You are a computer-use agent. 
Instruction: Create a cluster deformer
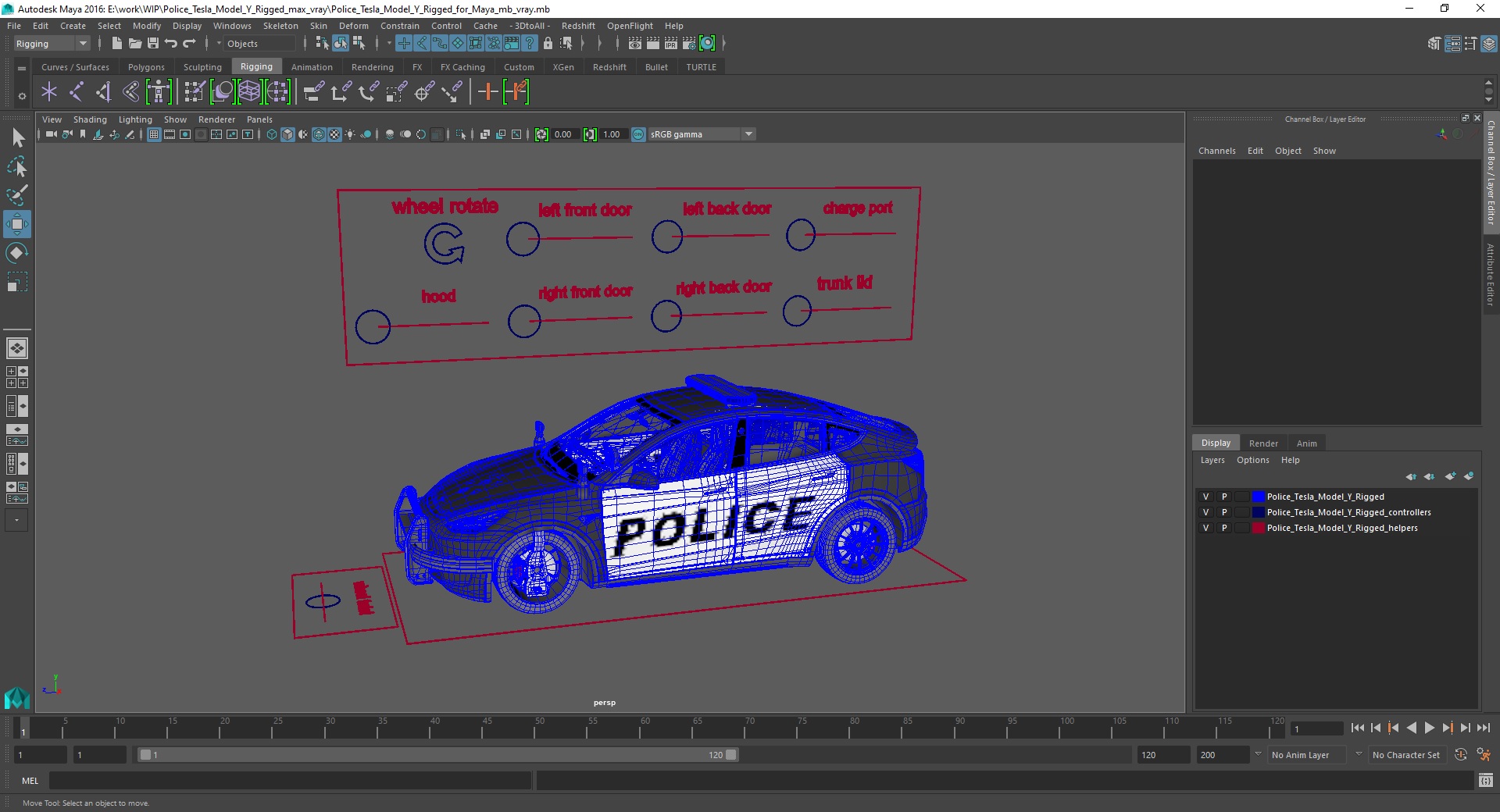[277, 92]
